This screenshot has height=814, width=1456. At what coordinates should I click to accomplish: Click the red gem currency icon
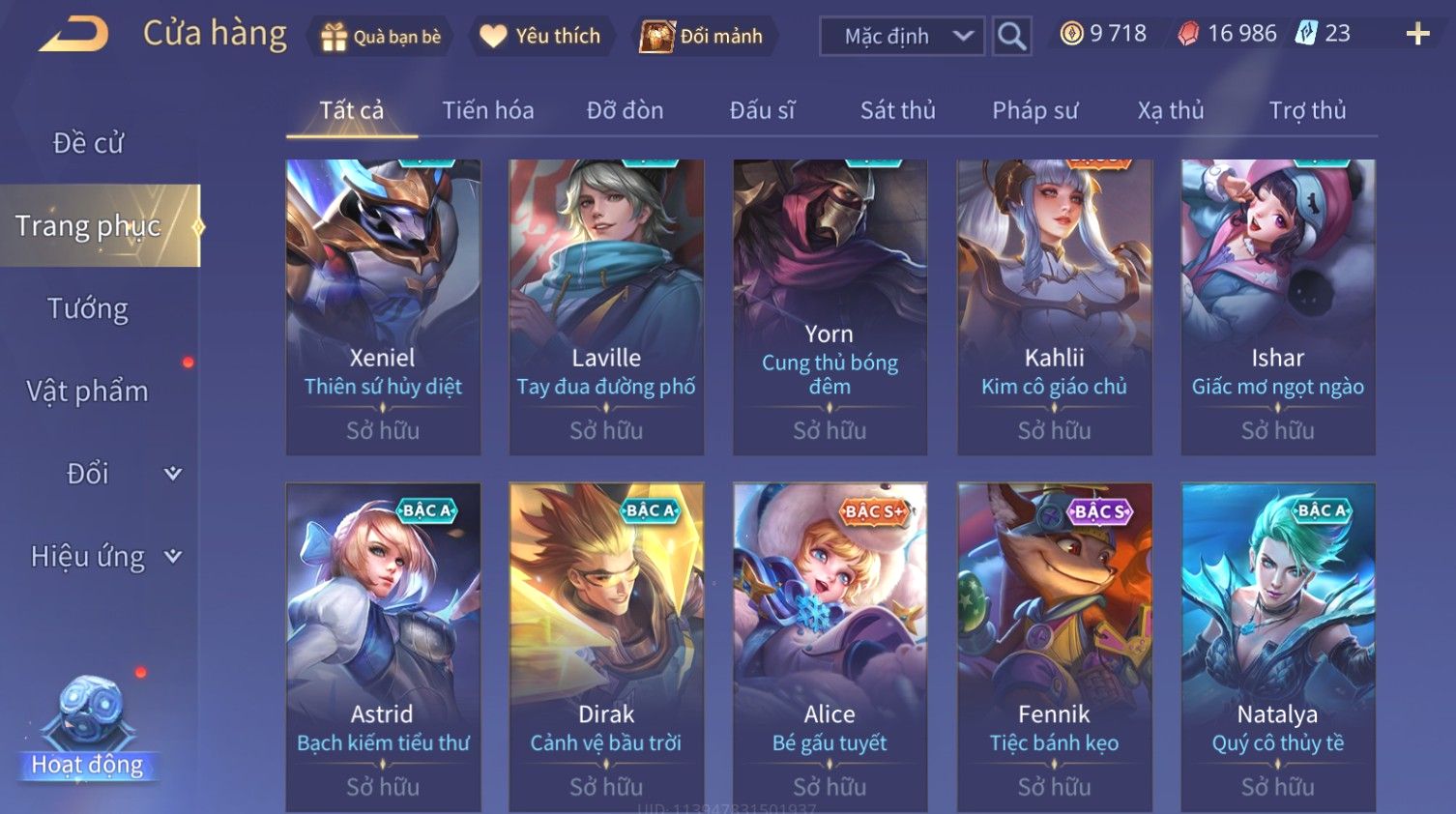[1188, 34]
